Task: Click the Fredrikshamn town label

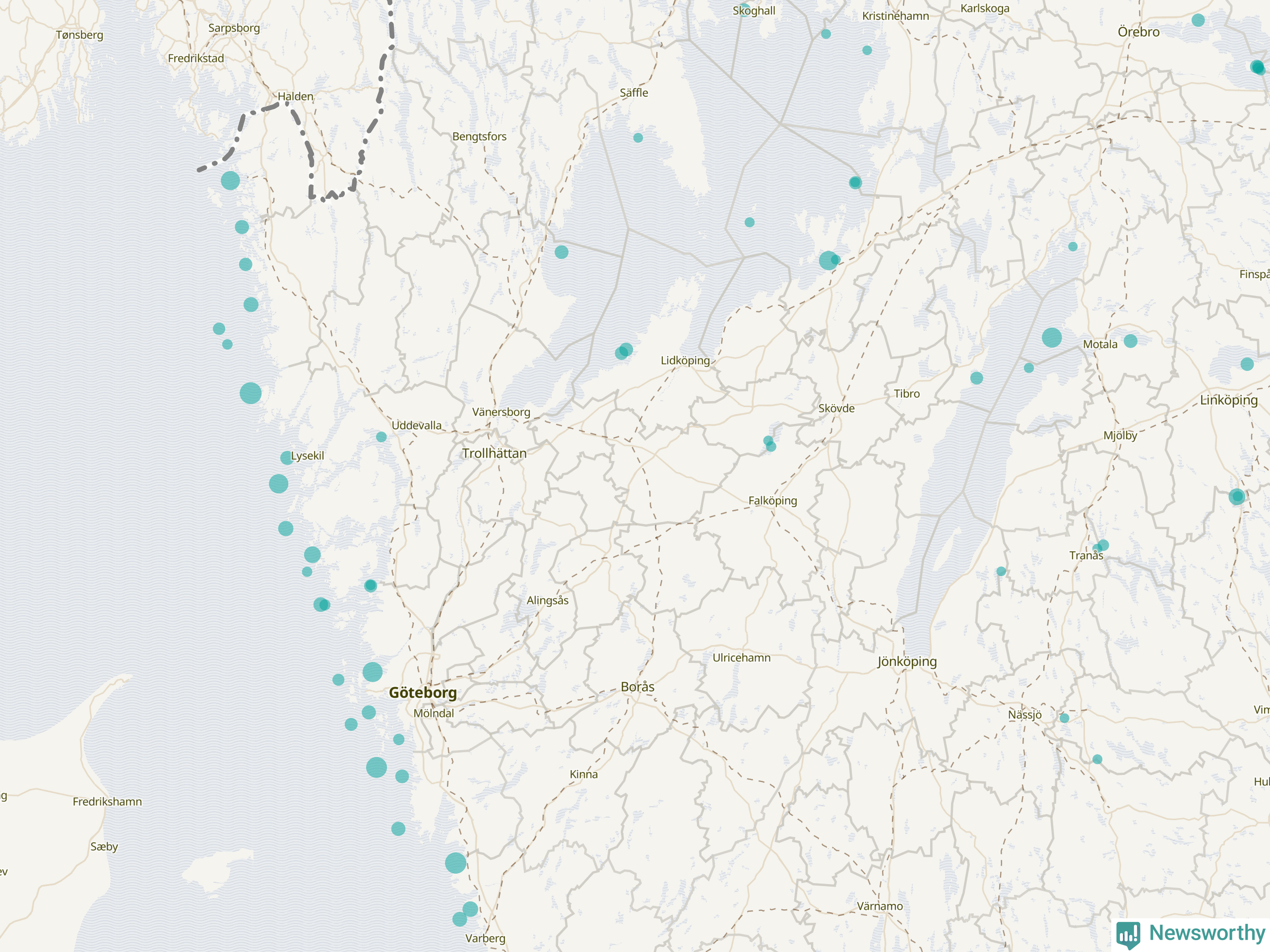Action: (x=107, y=802)
